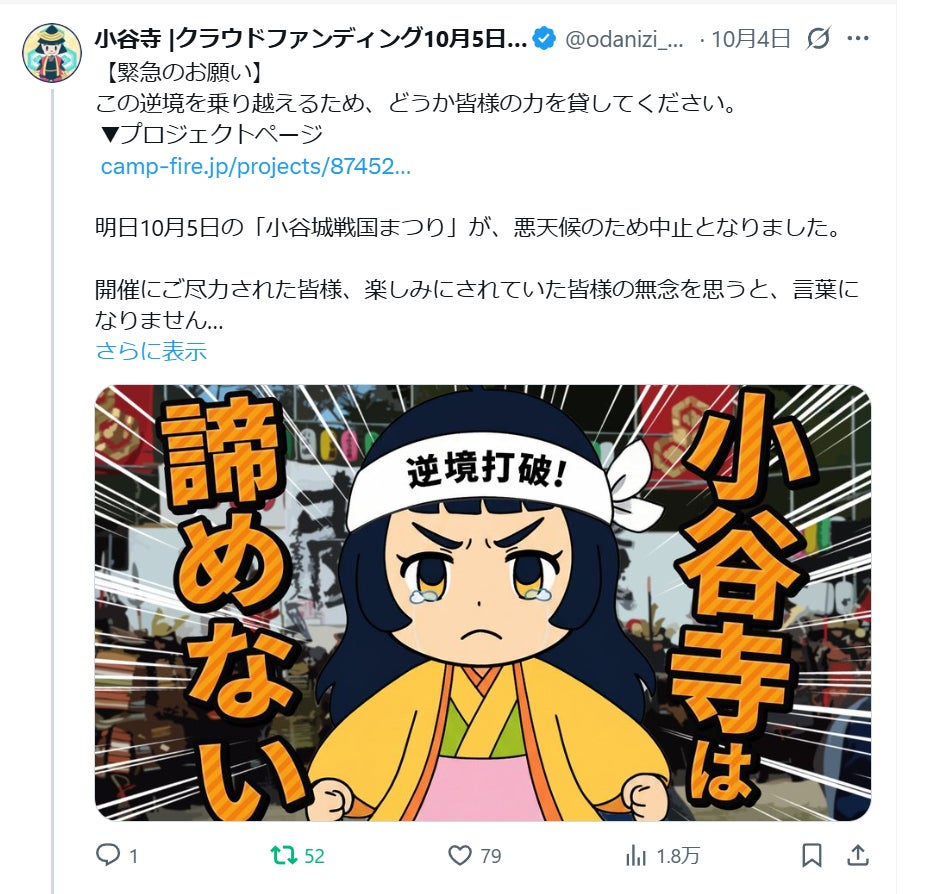Expand post text with さらに表示
The width and height of the screenshot is (925, 894).
tap(151, 351)
